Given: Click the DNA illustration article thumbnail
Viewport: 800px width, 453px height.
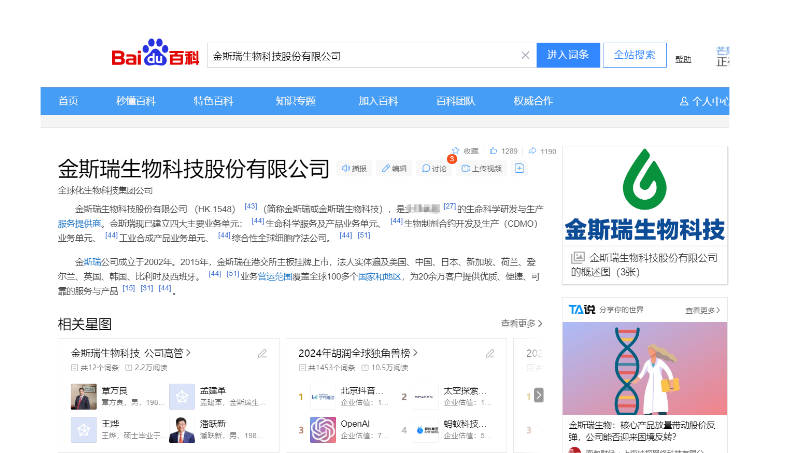Looking at the screenshot, I should click(x=644, y=368).
